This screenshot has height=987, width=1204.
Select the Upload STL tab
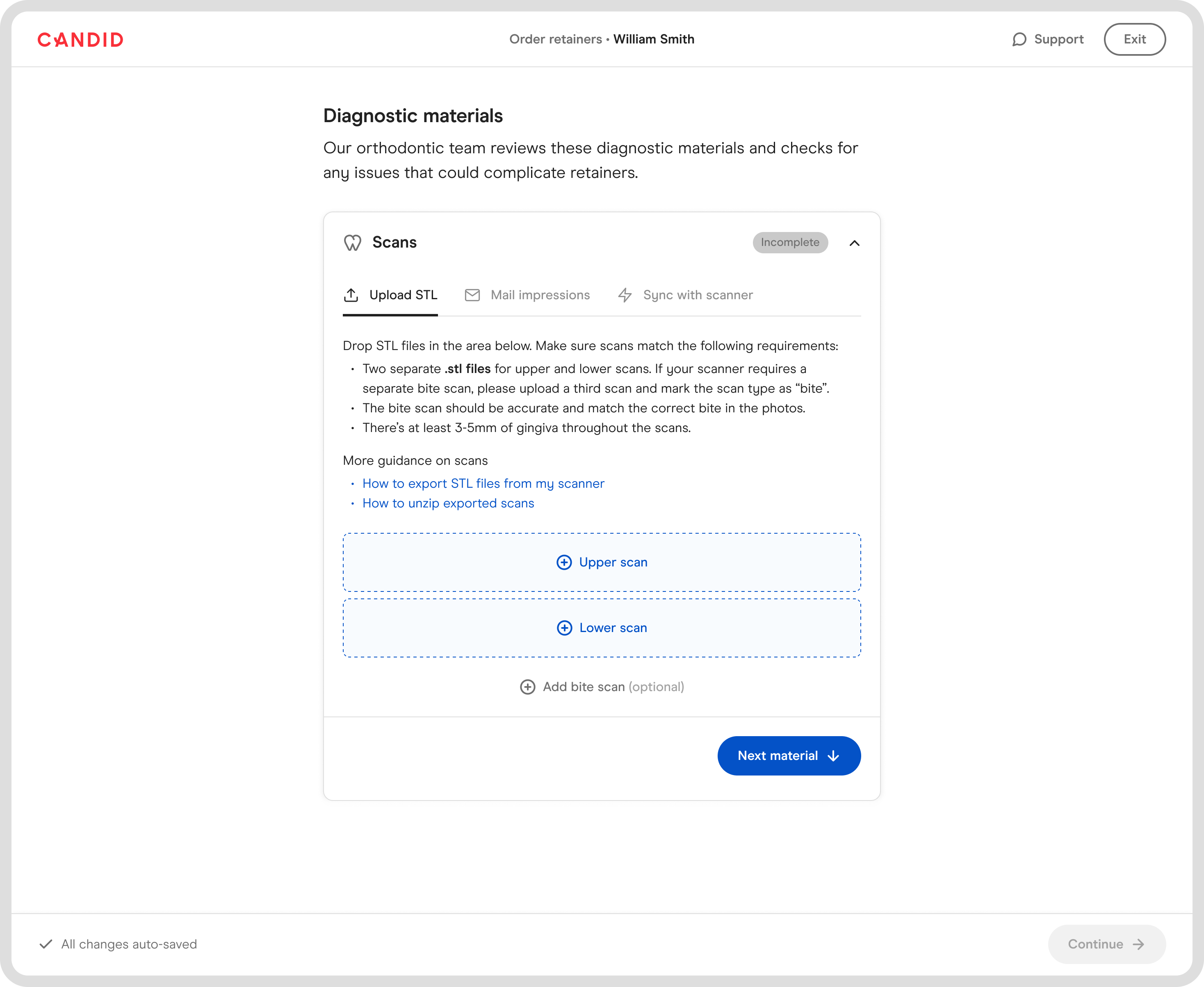coord(403,295)
